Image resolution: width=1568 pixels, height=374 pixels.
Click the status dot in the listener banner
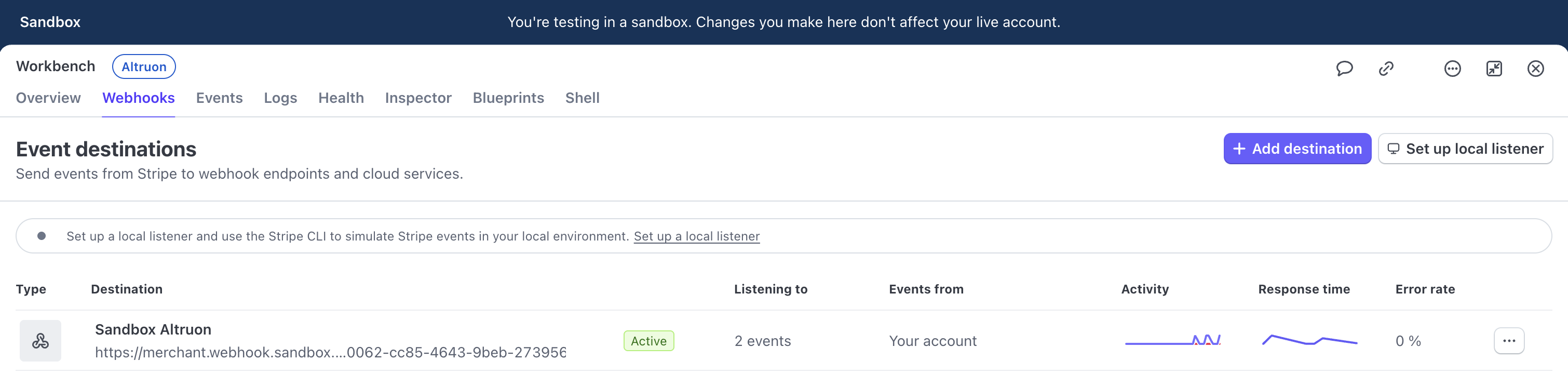click(42, 235)
